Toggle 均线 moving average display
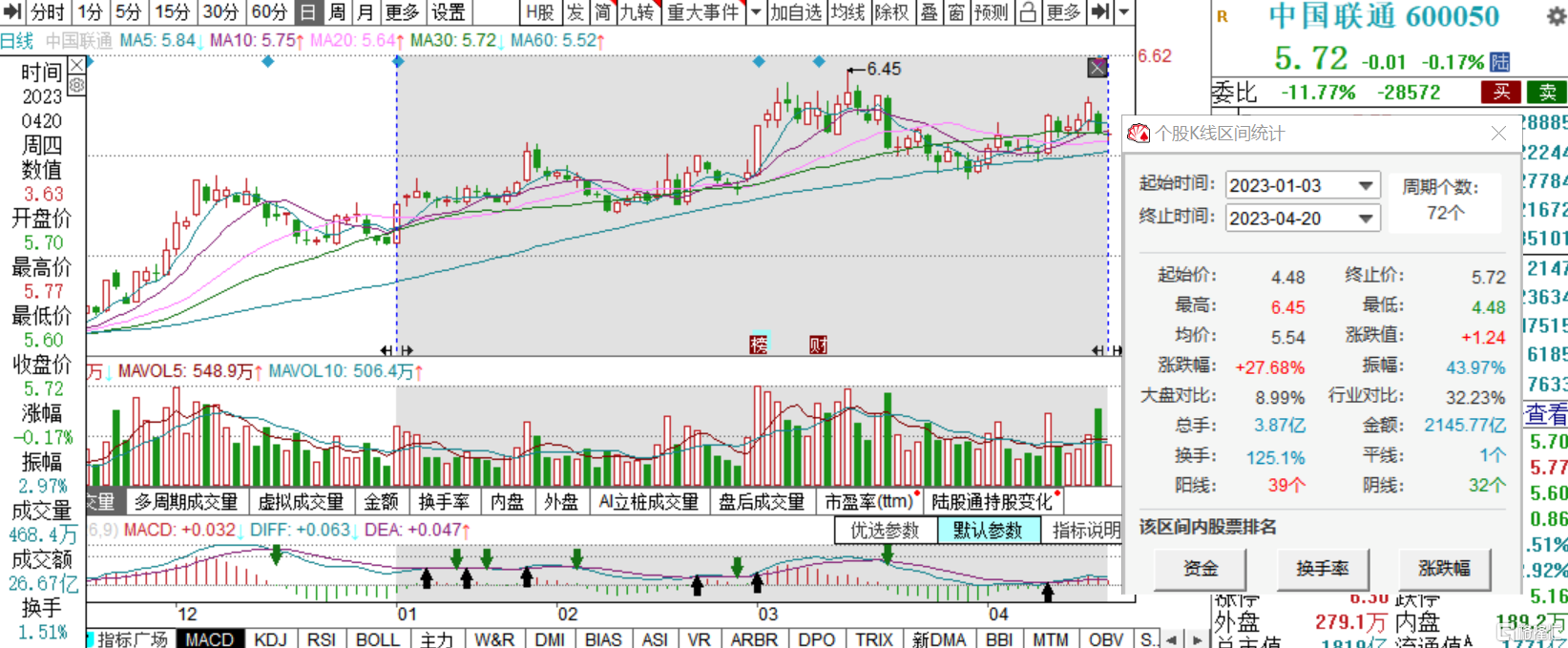 [847, 12]
